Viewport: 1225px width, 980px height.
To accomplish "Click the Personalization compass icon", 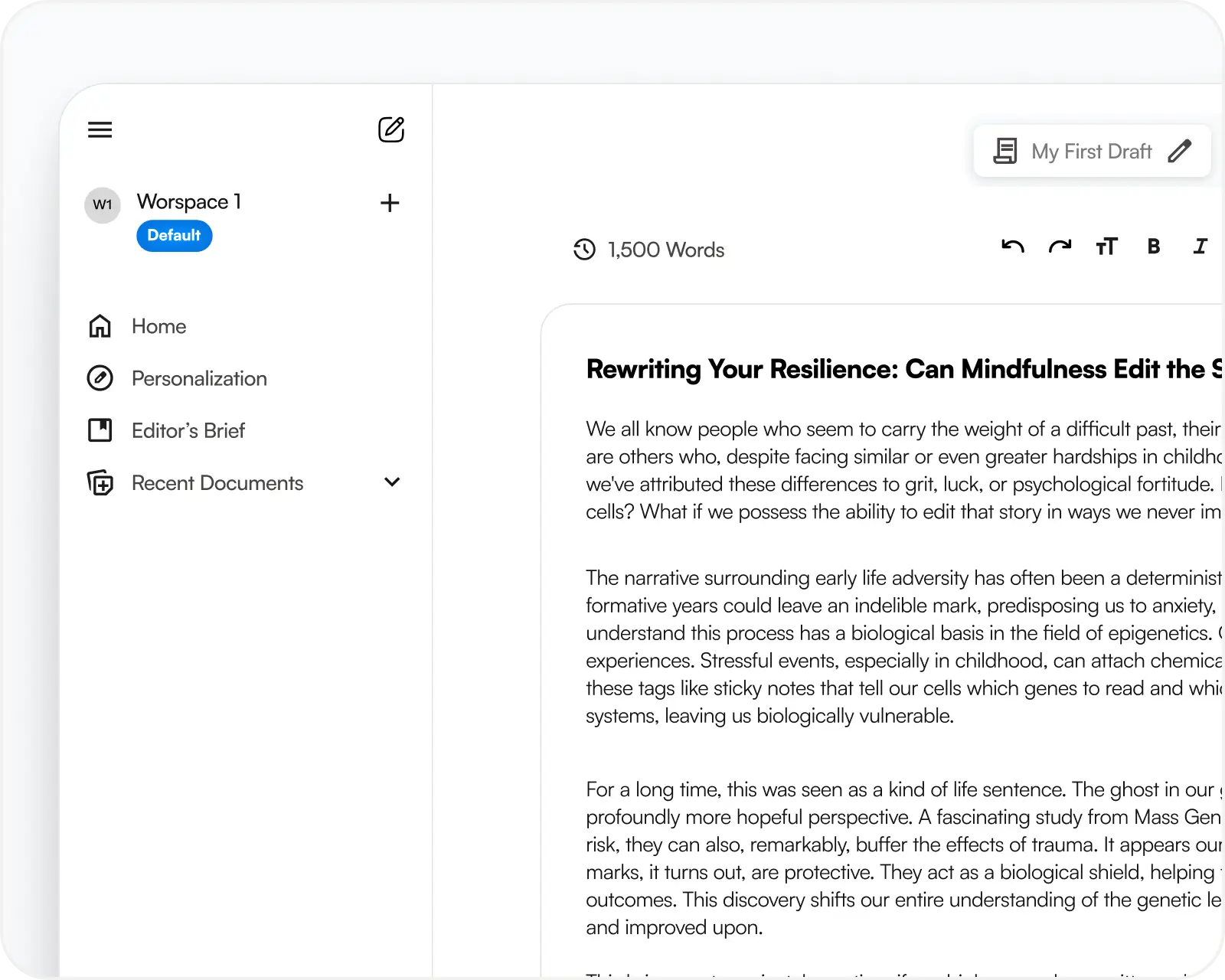I will point(100,378).
